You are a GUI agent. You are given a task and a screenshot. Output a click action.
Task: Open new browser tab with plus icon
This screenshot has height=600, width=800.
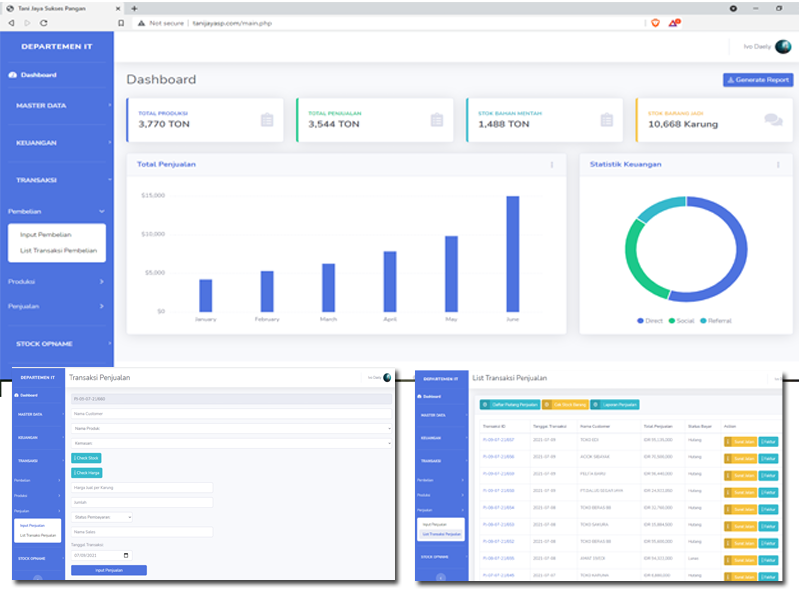pos(134,7)
